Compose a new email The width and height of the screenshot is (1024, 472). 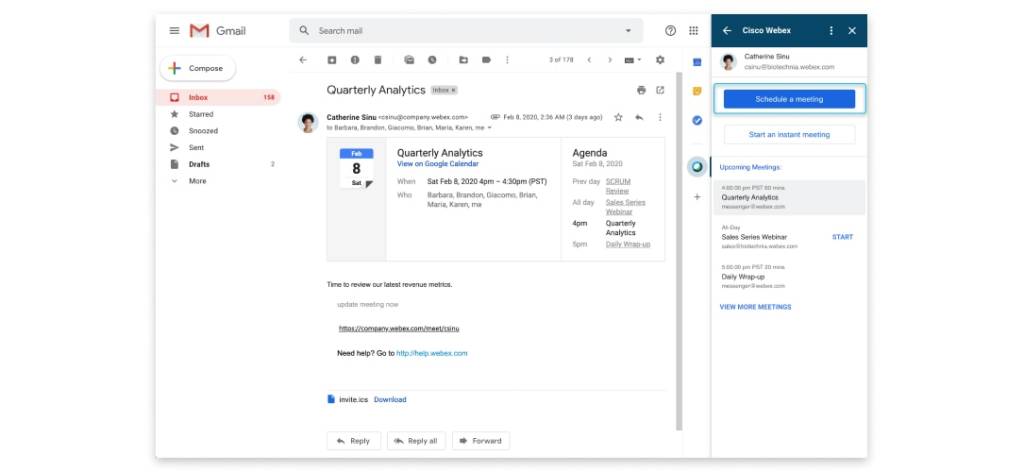(197, 69)
